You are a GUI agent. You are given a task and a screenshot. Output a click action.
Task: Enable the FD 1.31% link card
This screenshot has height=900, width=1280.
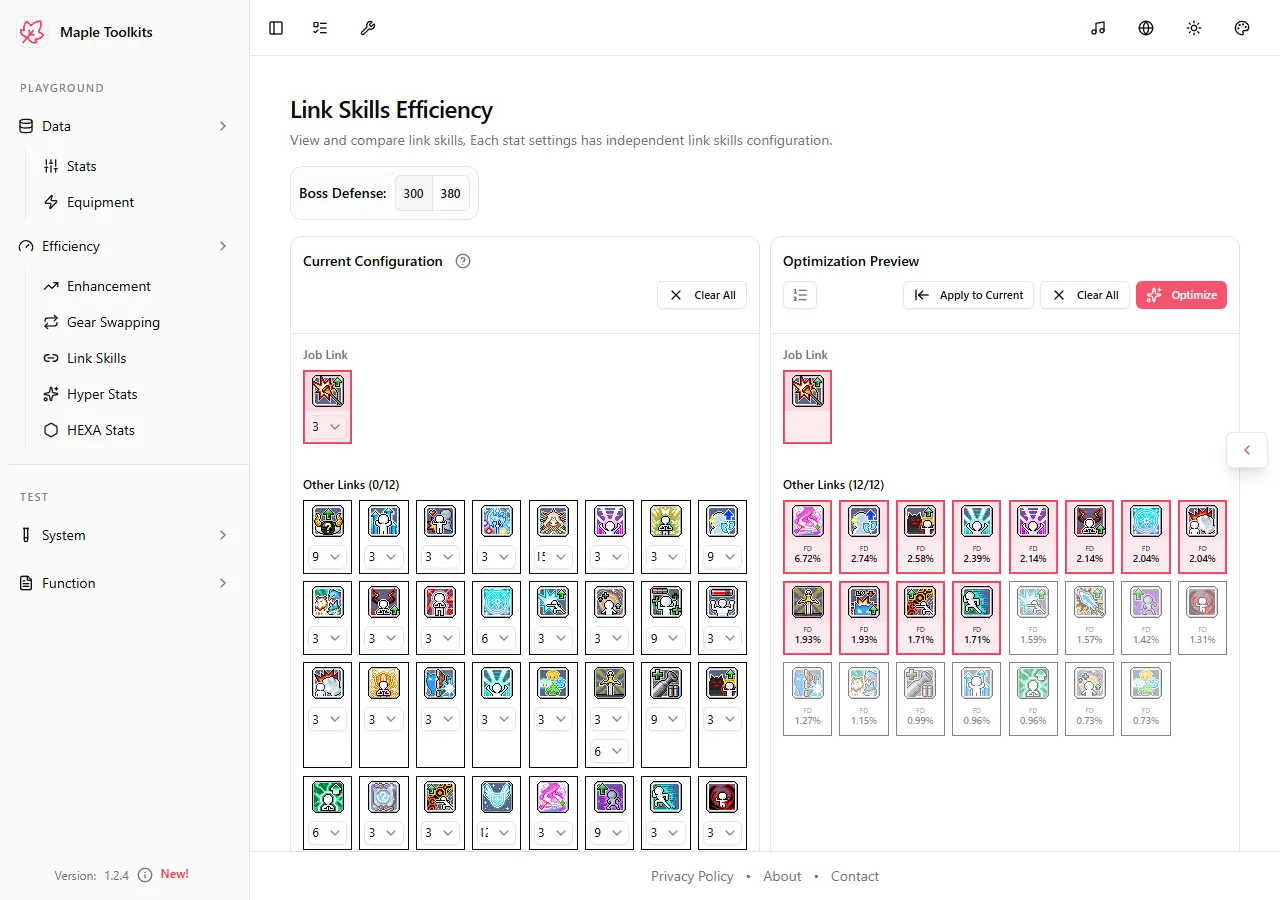(x=1202, y=618)
